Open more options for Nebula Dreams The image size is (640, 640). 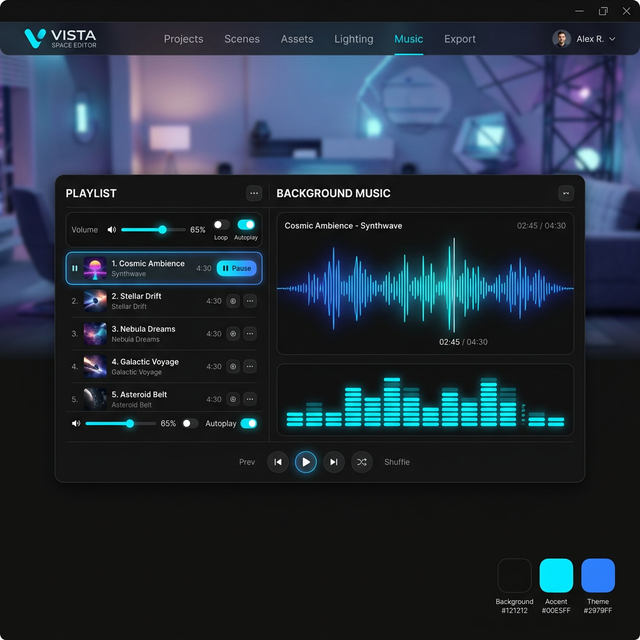click(250, 334)
